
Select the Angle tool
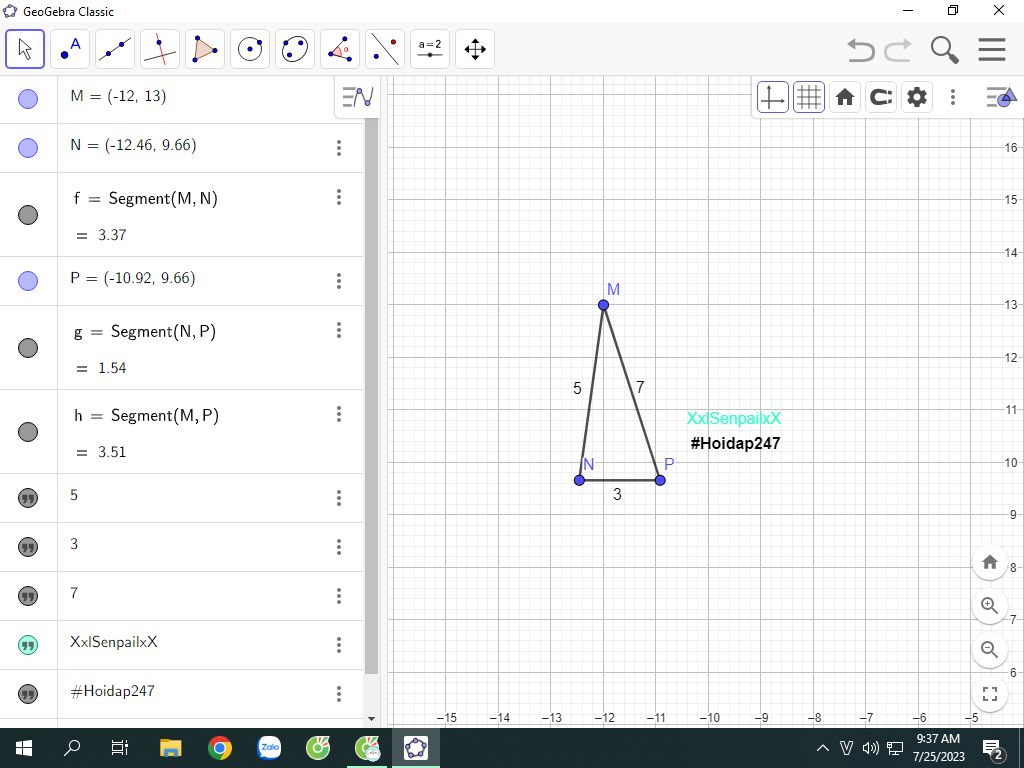pyautogui.click(x=340, y=49)
